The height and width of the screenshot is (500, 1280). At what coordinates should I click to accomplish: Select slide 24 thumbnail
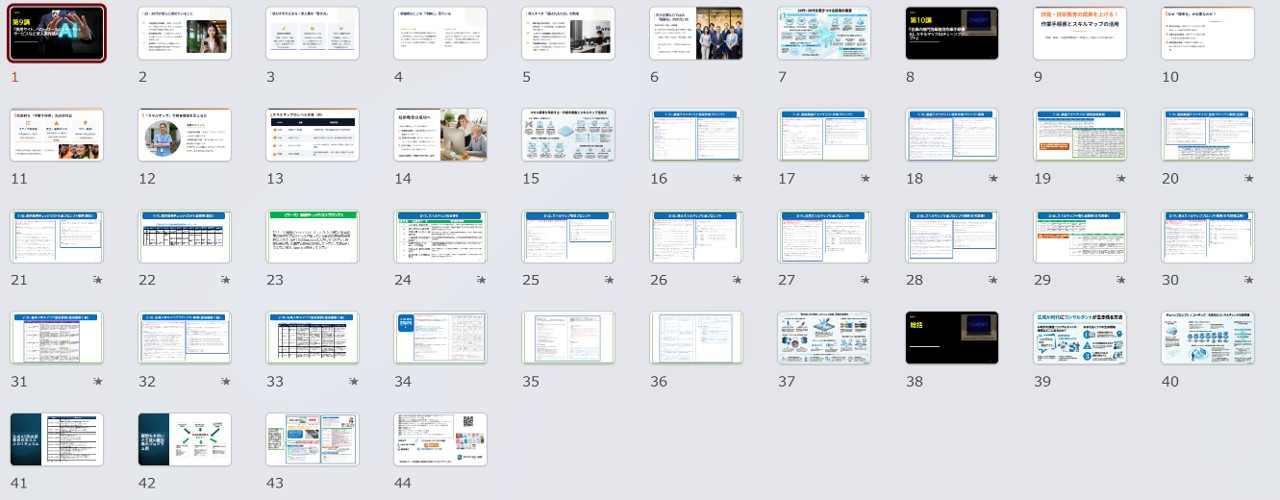pyautogui.click(x=441, y=237)
